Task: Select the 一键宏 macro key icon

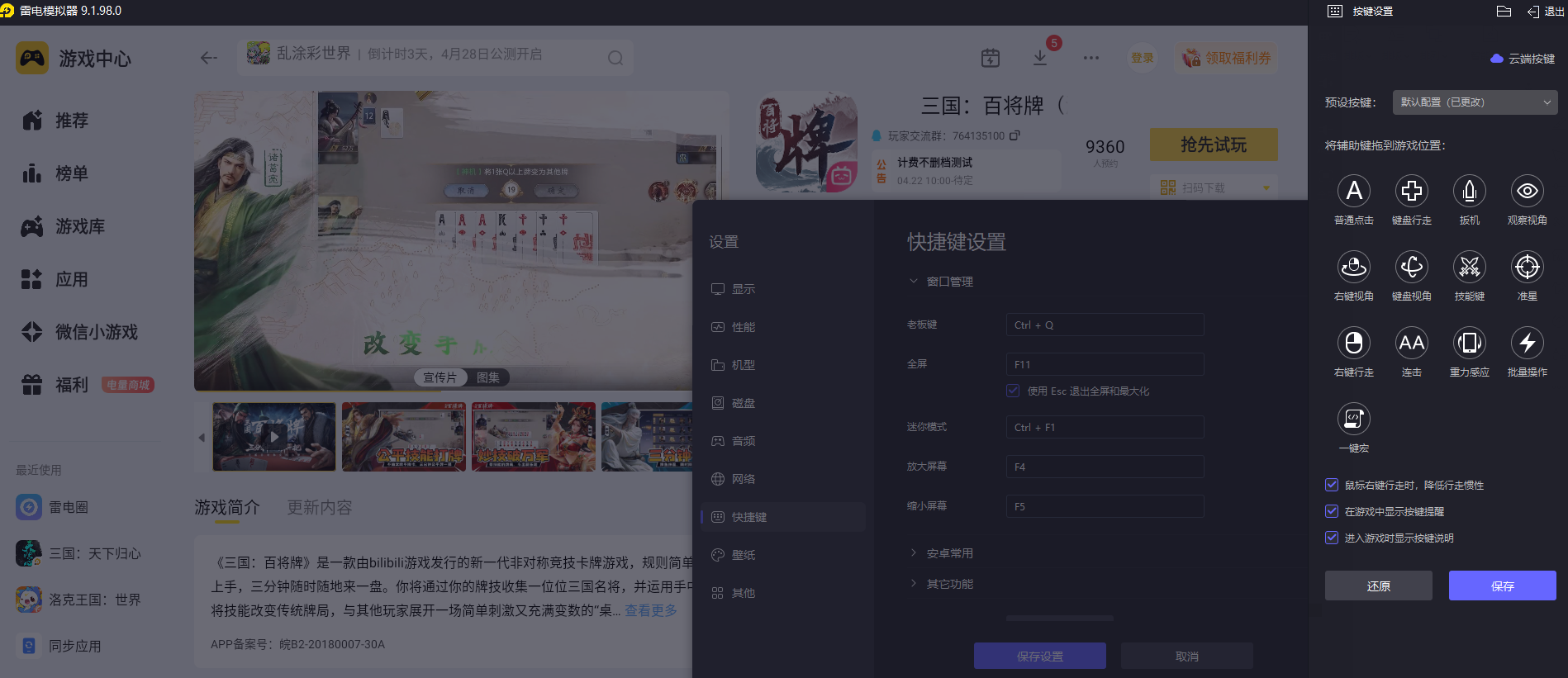Action: tap(1353, 419)
